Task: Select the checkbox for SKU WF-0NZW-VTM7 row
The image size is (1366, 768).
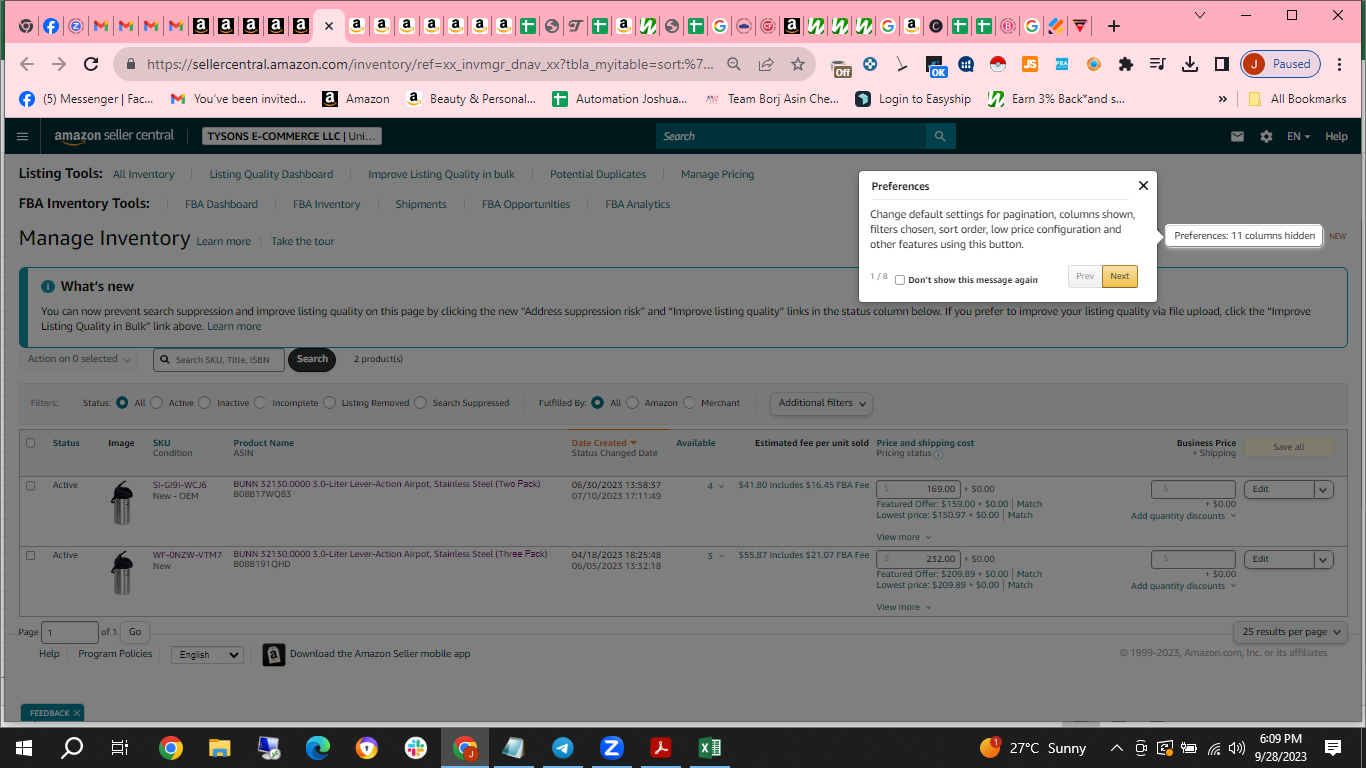Action: (x=30, y=556)
